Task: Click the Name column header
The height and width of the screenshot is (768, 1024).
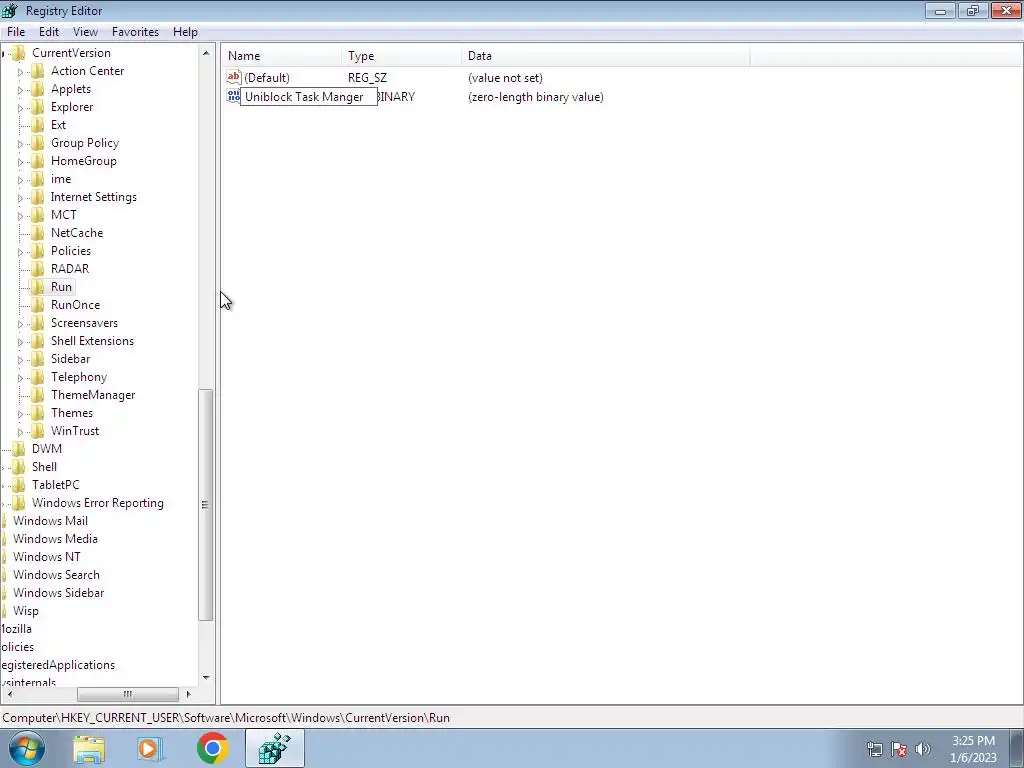Action: (281, 56)
